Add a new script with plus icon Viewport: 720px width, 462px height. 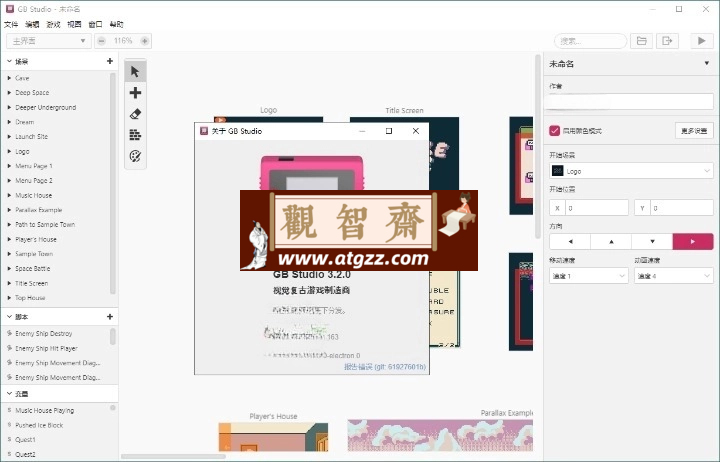click(110, 316)
